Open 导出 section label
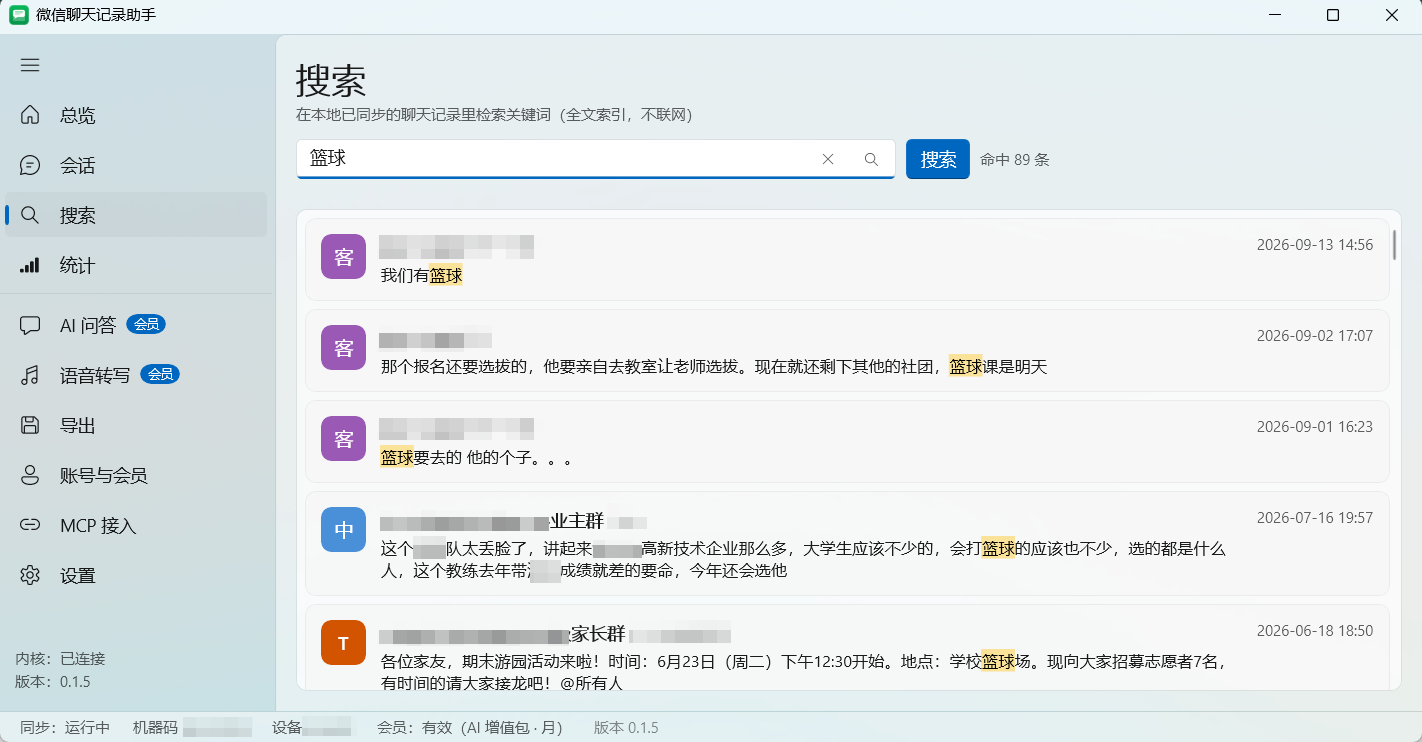 tap(78, 425)
